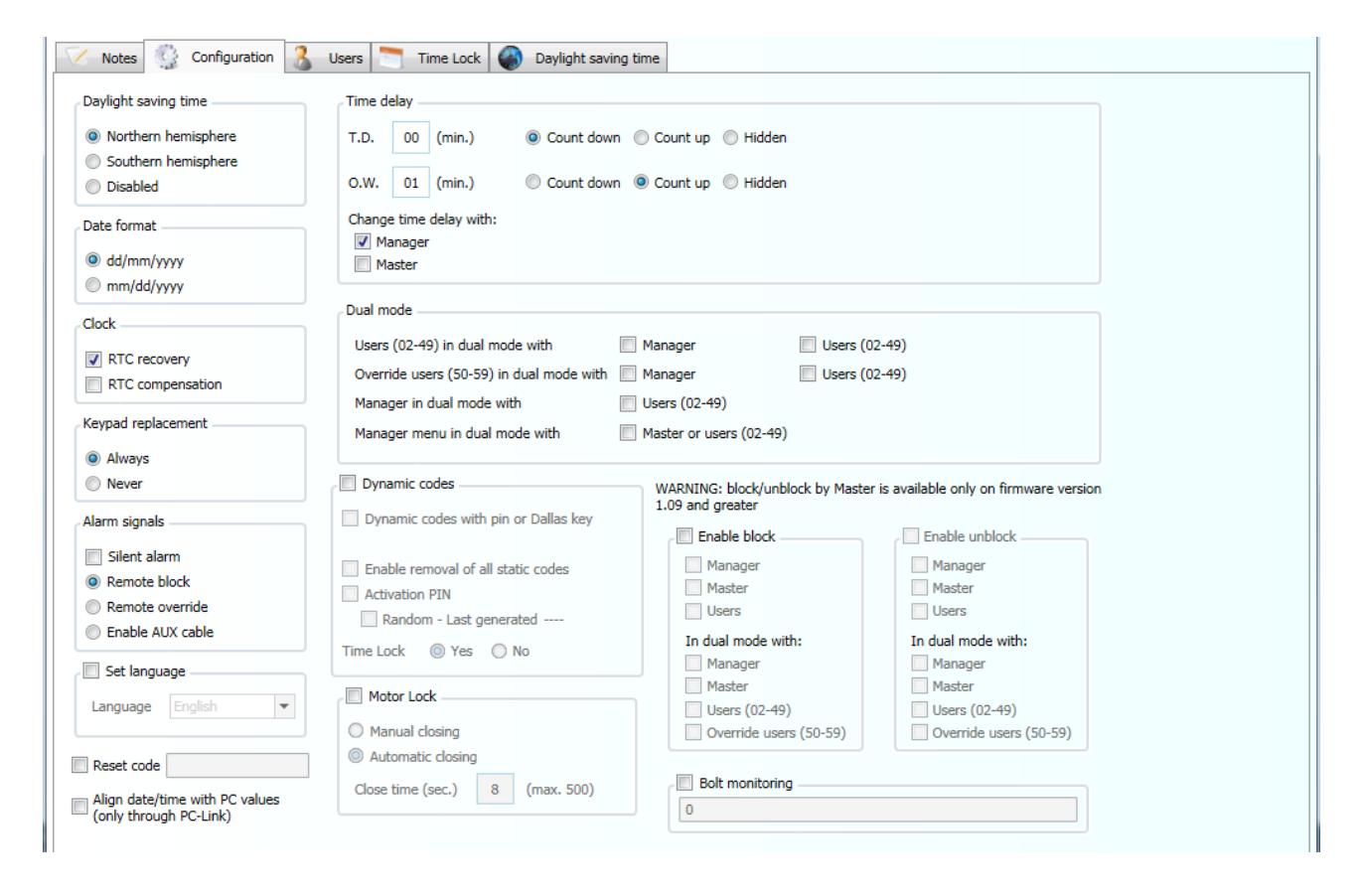
Task: Toggle Manager under Change time delay
Action: click(363, 241)
